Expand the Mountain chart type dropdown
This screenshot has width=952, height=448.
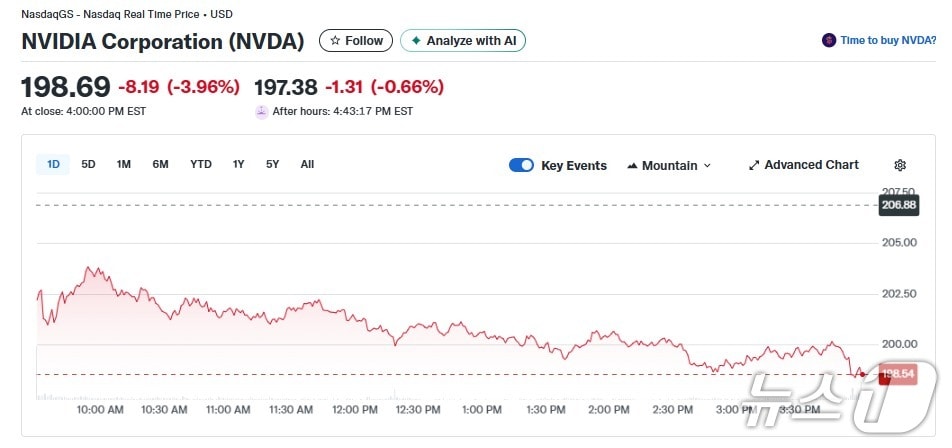(707, 166)
